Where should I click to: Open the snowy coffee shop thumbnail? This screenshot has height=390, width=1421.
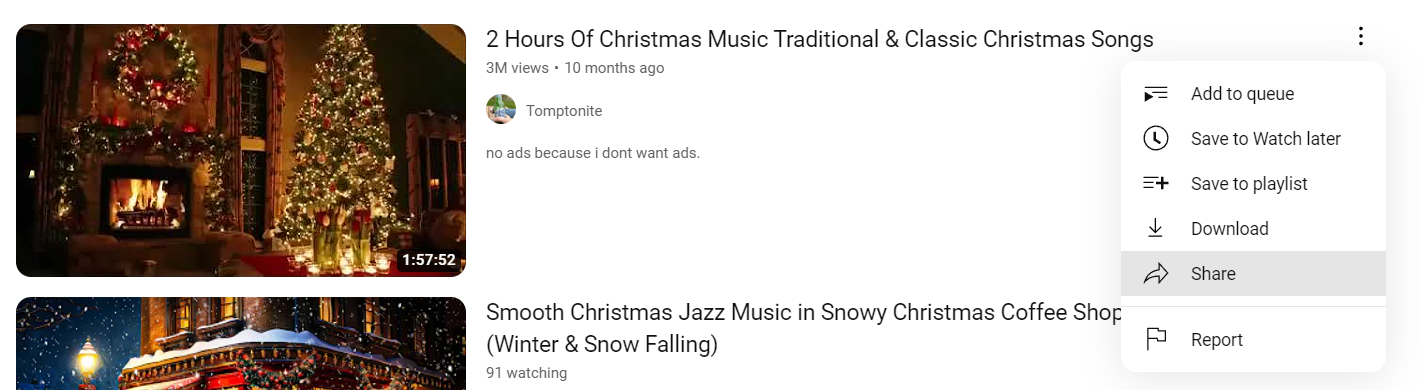point(241,343)
